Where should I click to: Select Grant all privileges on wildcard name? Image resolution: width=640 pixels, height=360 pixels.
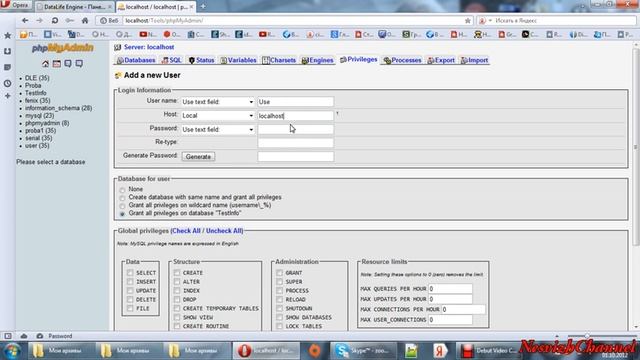[122, 206]
